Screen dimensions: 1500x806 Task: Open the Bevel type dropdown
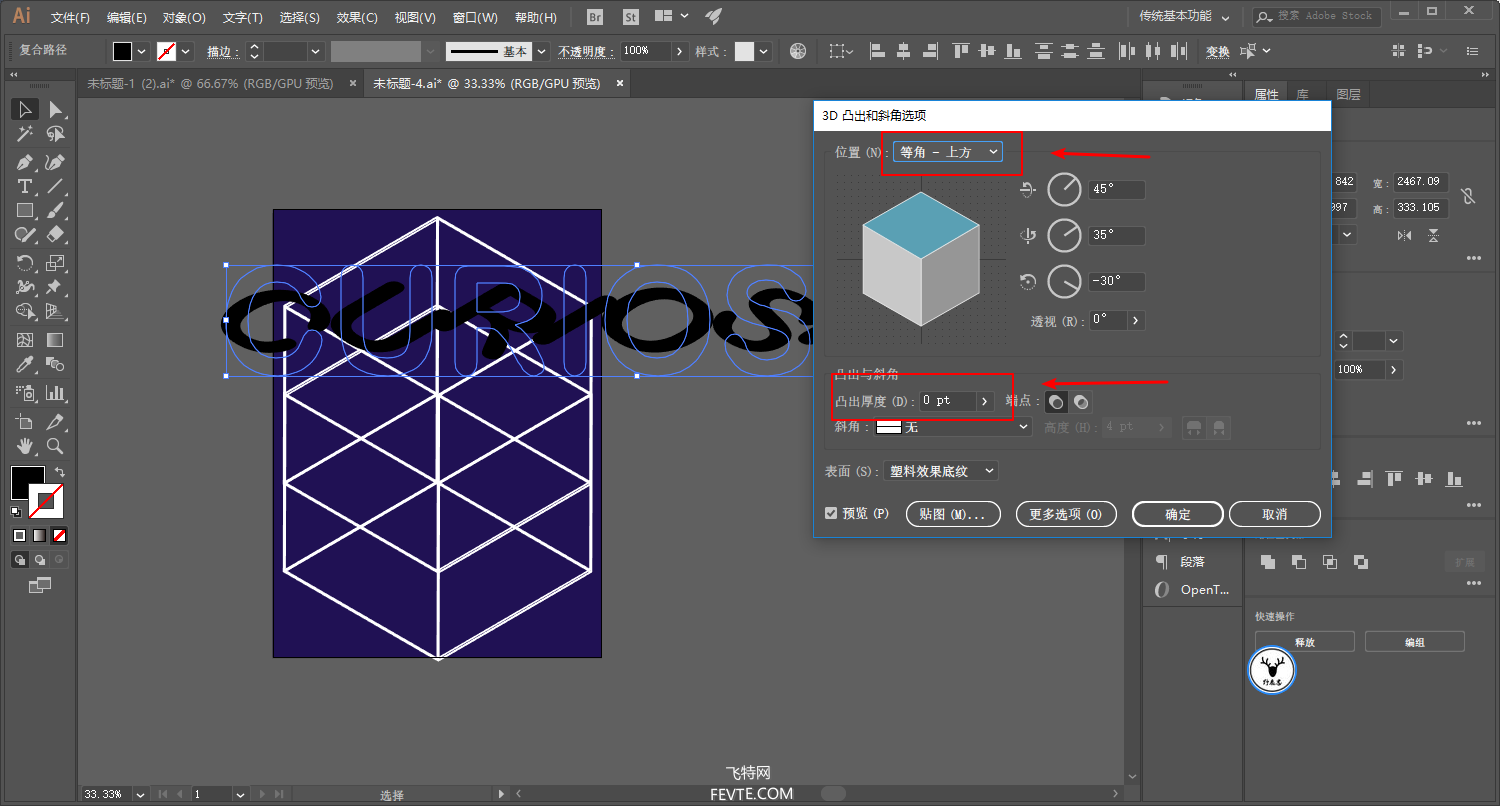tap(953, 427)
